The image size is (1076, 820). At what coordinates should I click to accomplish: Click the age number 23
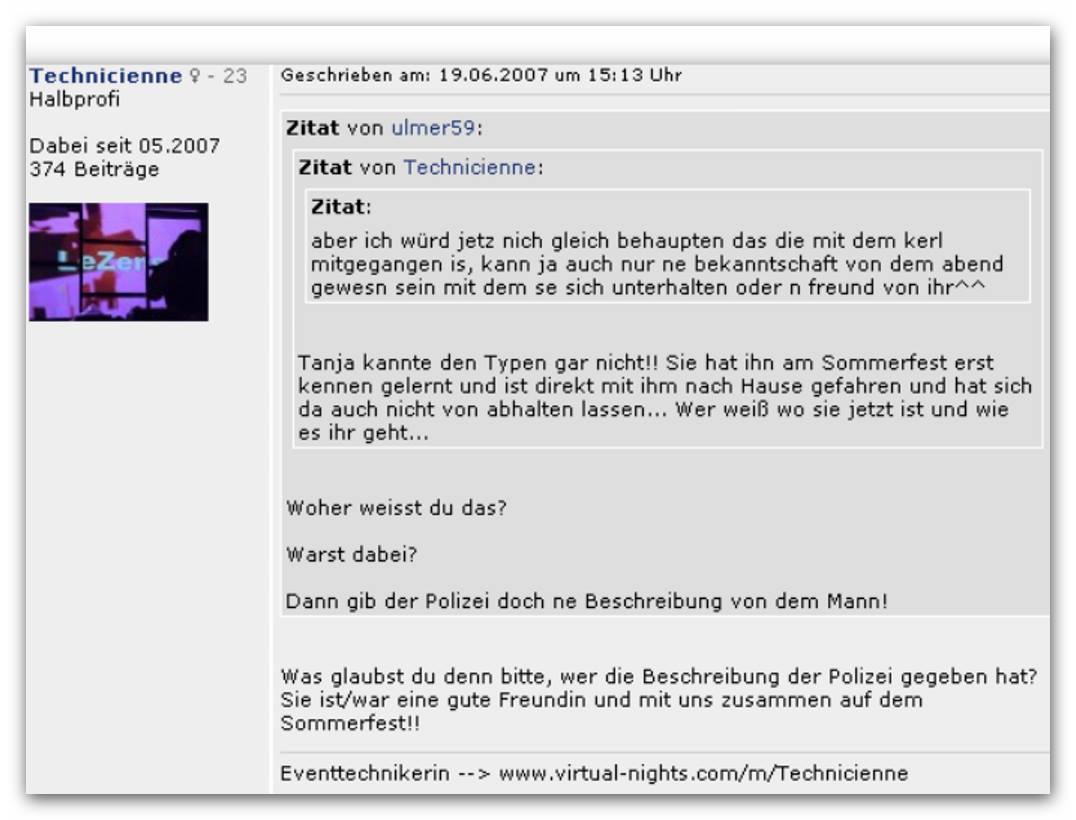(x=235, y=76)
